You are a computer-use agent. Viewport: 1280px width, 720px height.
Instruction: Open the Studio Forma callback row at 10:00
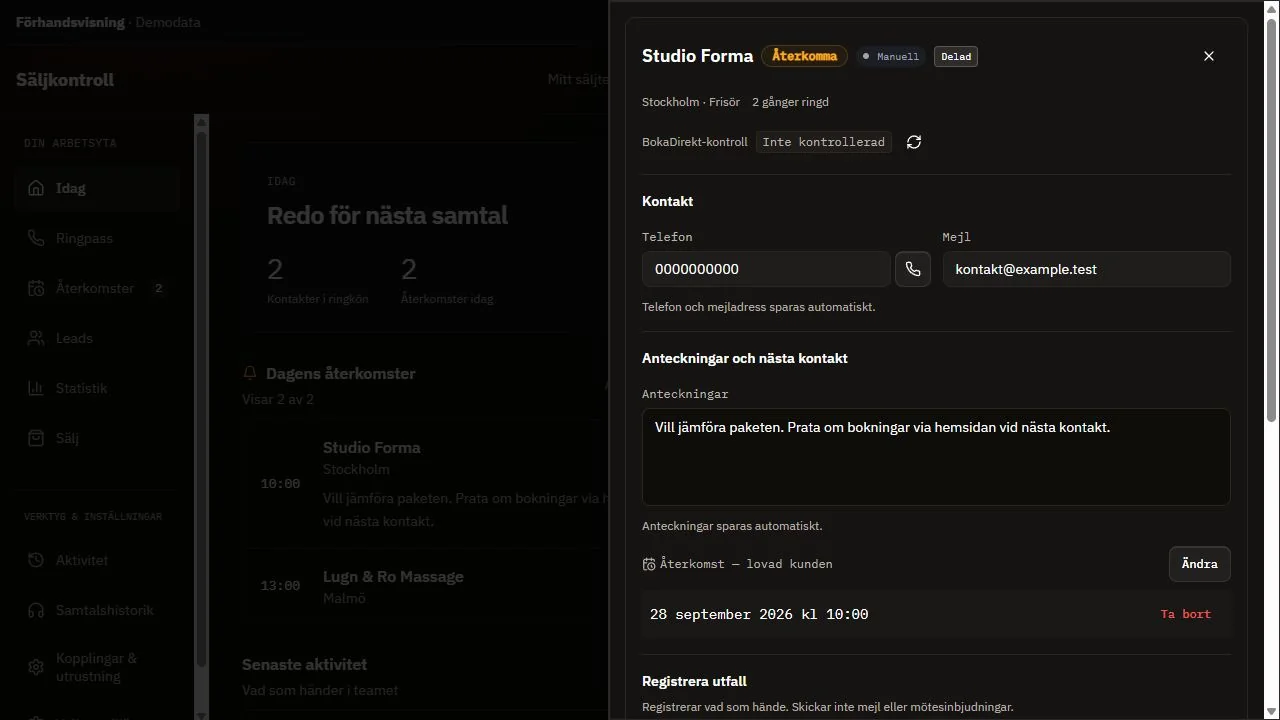(x=425, y=484)
